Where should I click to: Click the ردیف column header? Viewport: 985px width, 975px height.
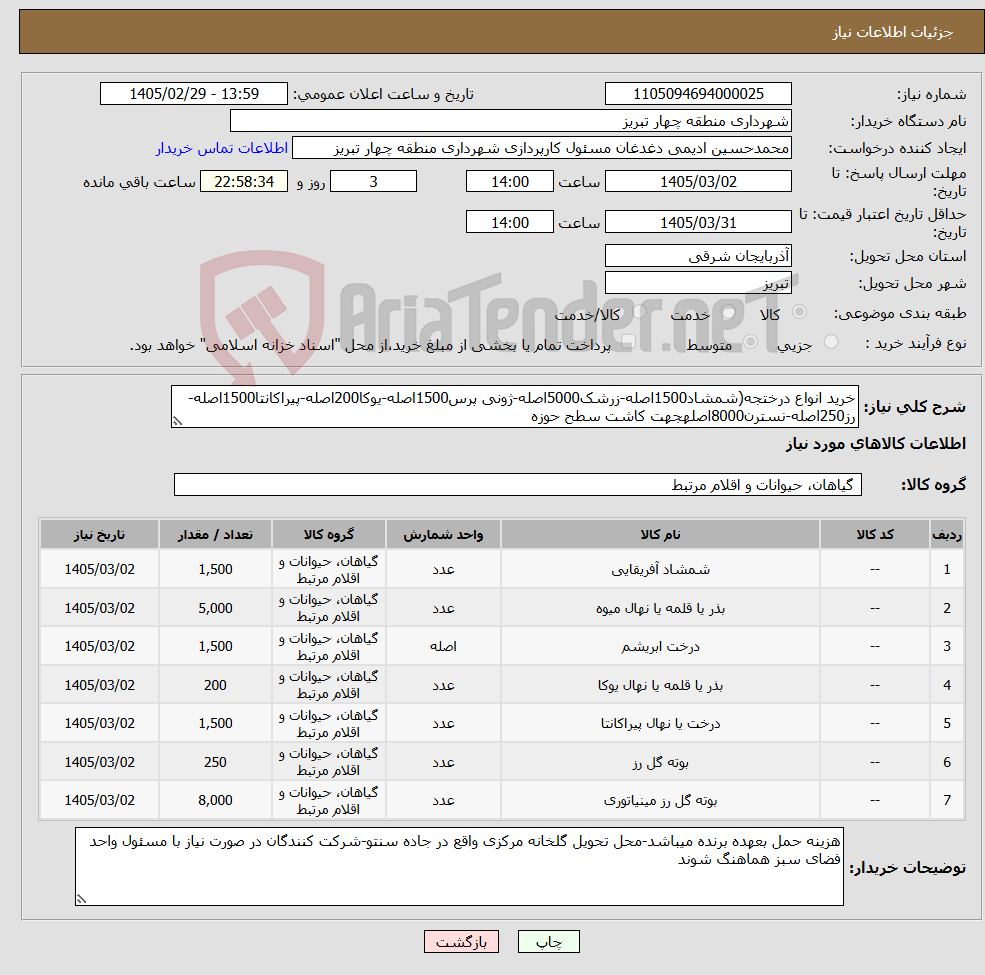pos(947,535)
